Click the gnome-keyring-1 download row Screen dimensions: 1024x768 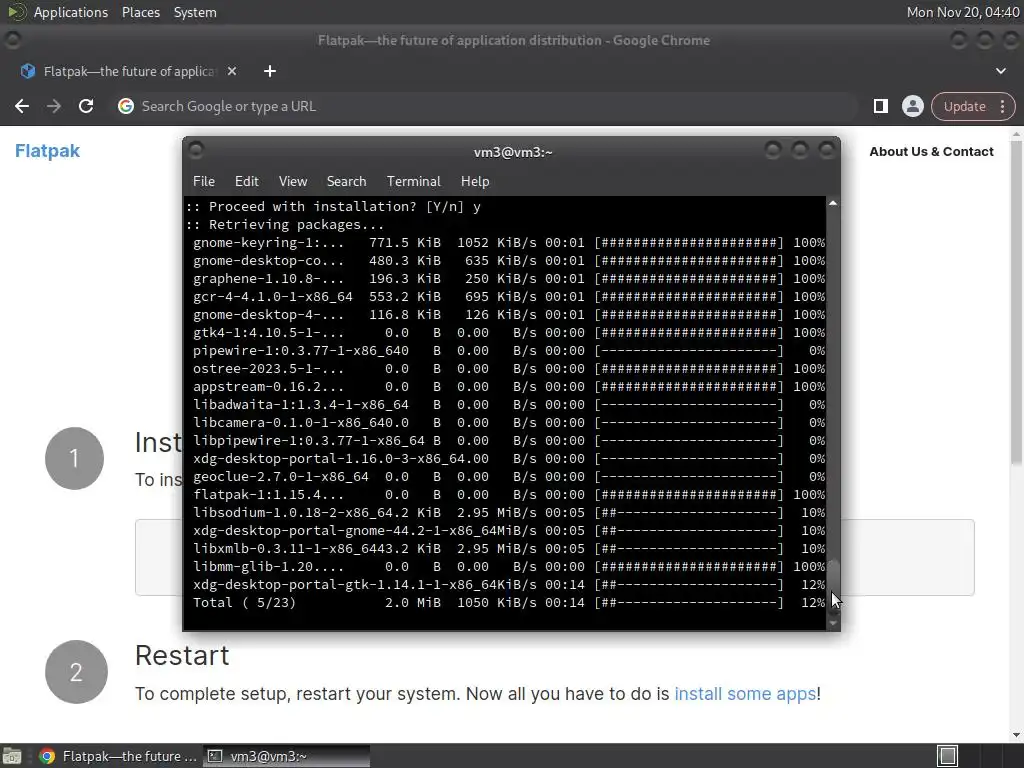click(509, 243)
